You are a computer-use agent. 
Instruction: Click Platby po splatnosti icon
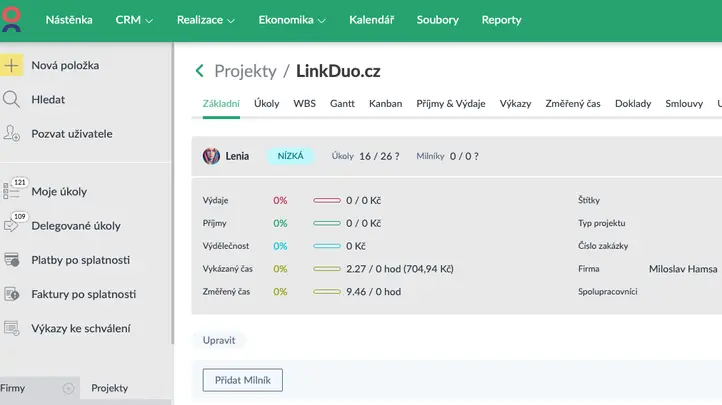point(12,260)
